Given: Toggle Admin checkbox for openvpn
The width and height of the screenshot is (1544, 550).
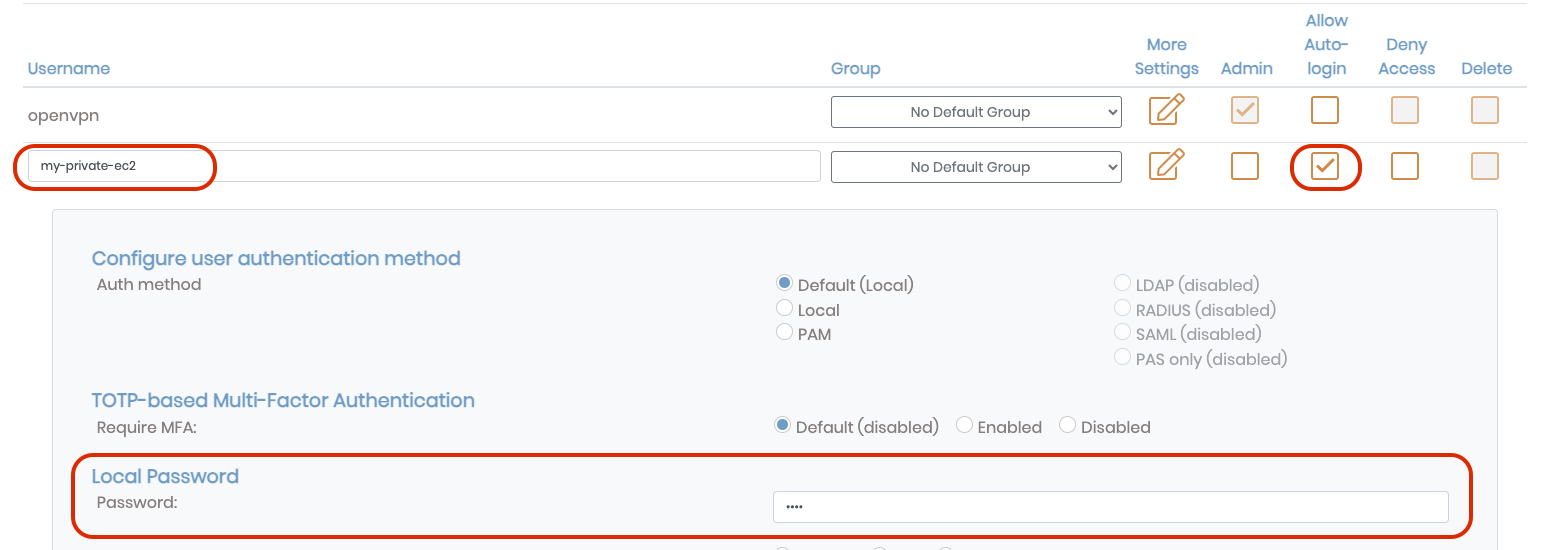Looking at the screenshot, I should pyautogui.click(x=1245, y=110).
